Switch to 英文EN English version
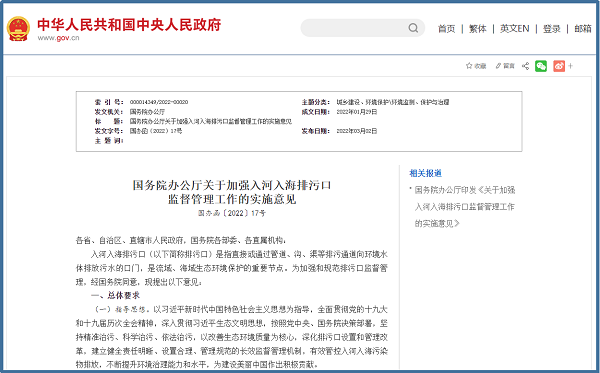The width and height of the screenshot is (600, 373). (514, 29)
